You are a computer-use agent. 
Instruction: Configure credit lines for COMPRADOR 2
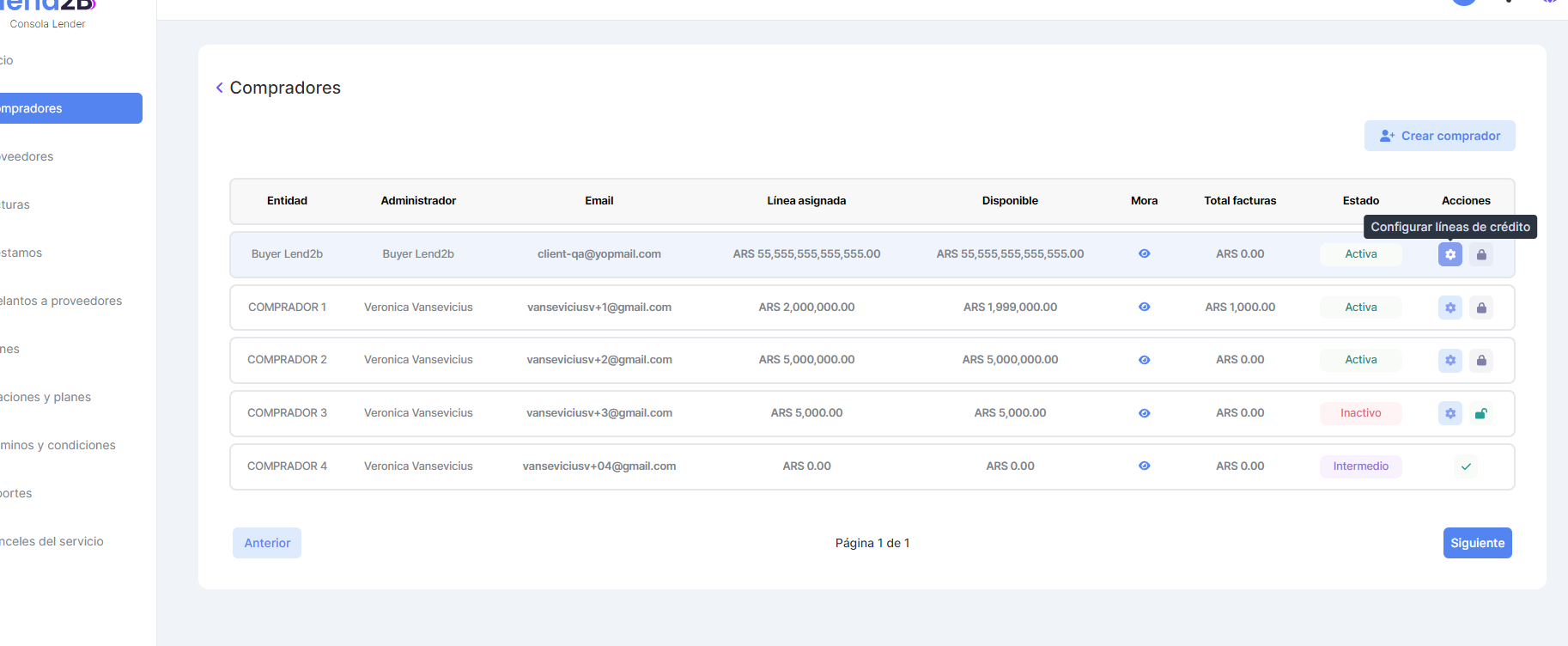[1449, 360]
